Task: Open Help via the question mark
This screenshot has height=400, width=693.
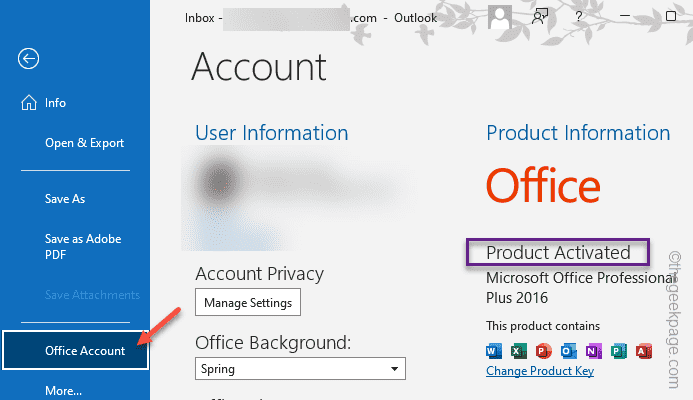Action: 579,17
